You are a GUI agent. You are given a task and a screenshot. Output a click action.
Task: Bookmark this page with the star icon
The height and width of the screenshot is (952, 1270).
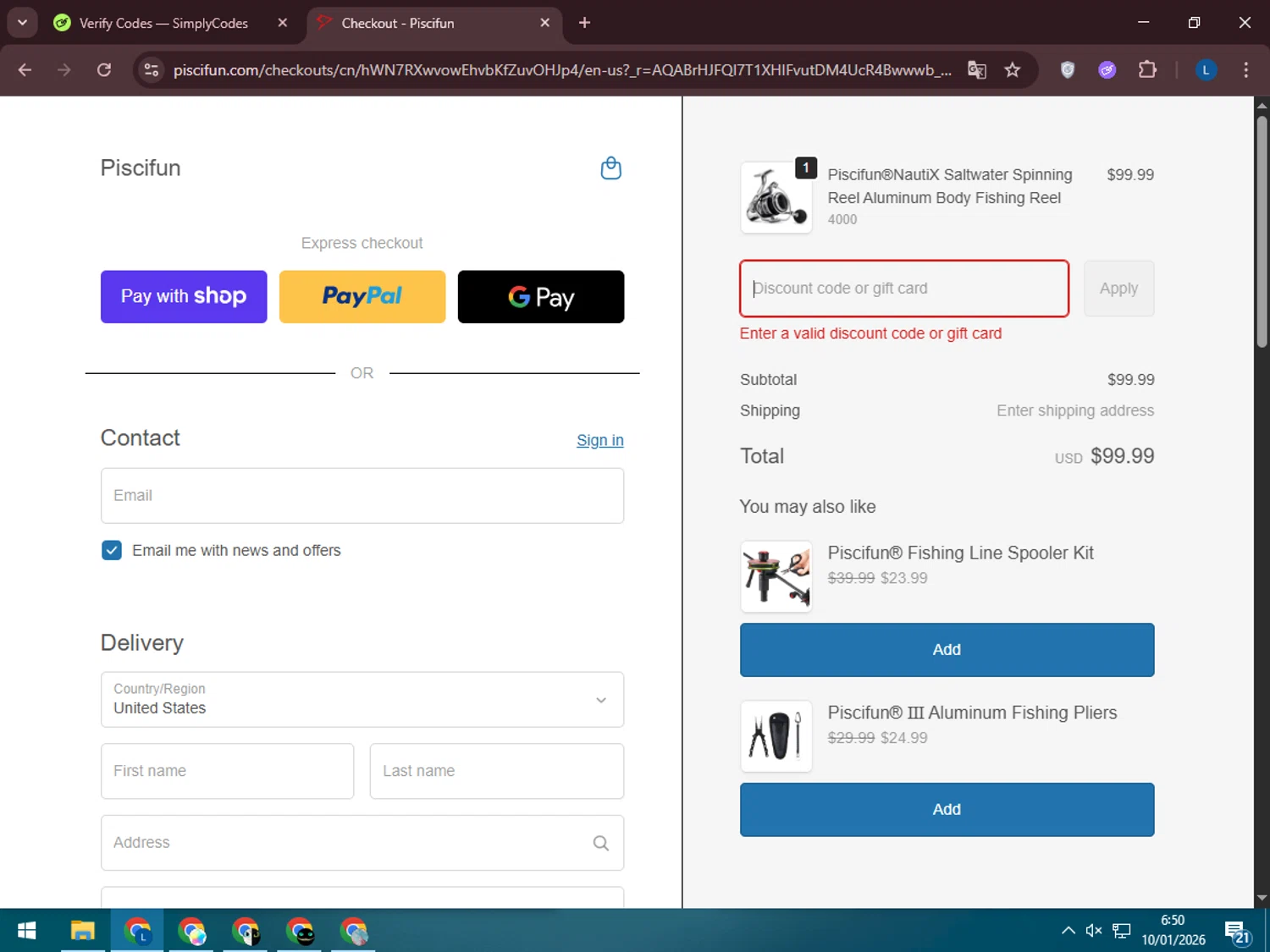point(1013,70)
